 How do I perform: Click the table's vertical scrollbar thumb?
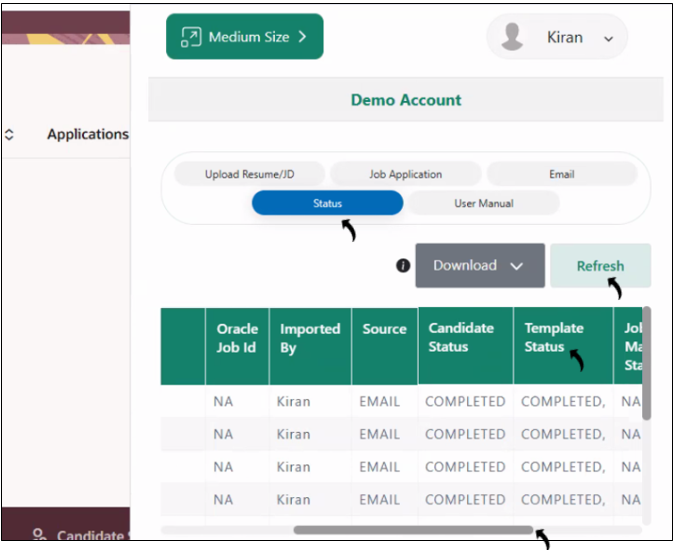click(x=646, y=363)
